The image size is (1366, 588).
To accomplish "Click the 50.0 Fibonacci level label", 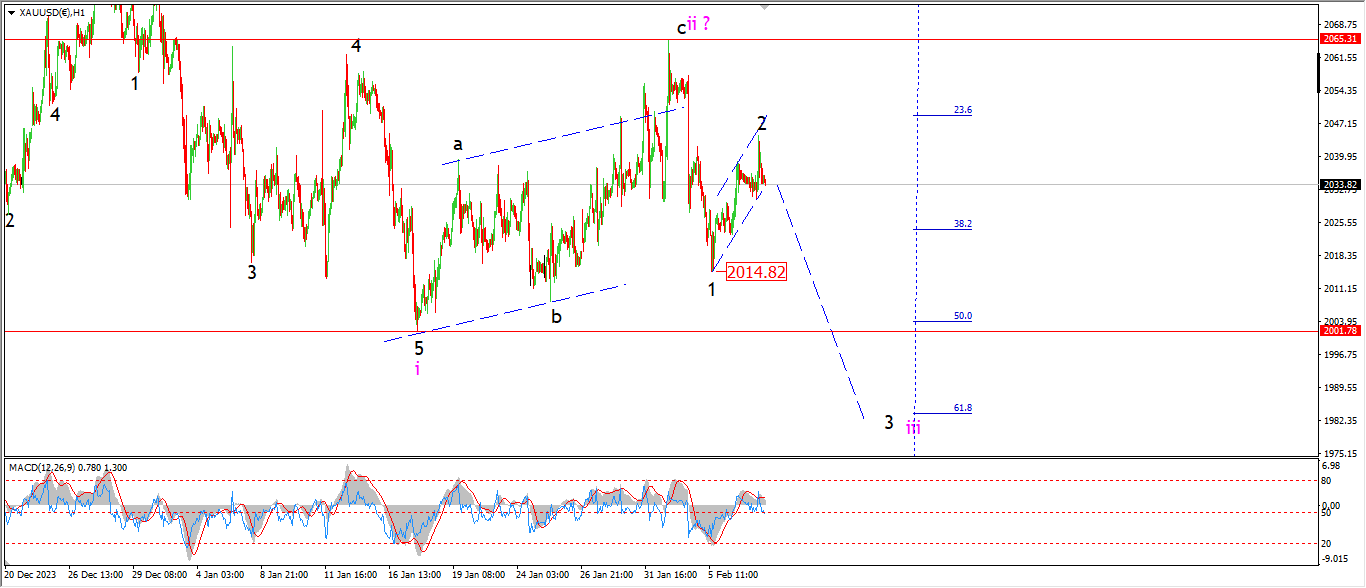I will click(x=962, y=316).
